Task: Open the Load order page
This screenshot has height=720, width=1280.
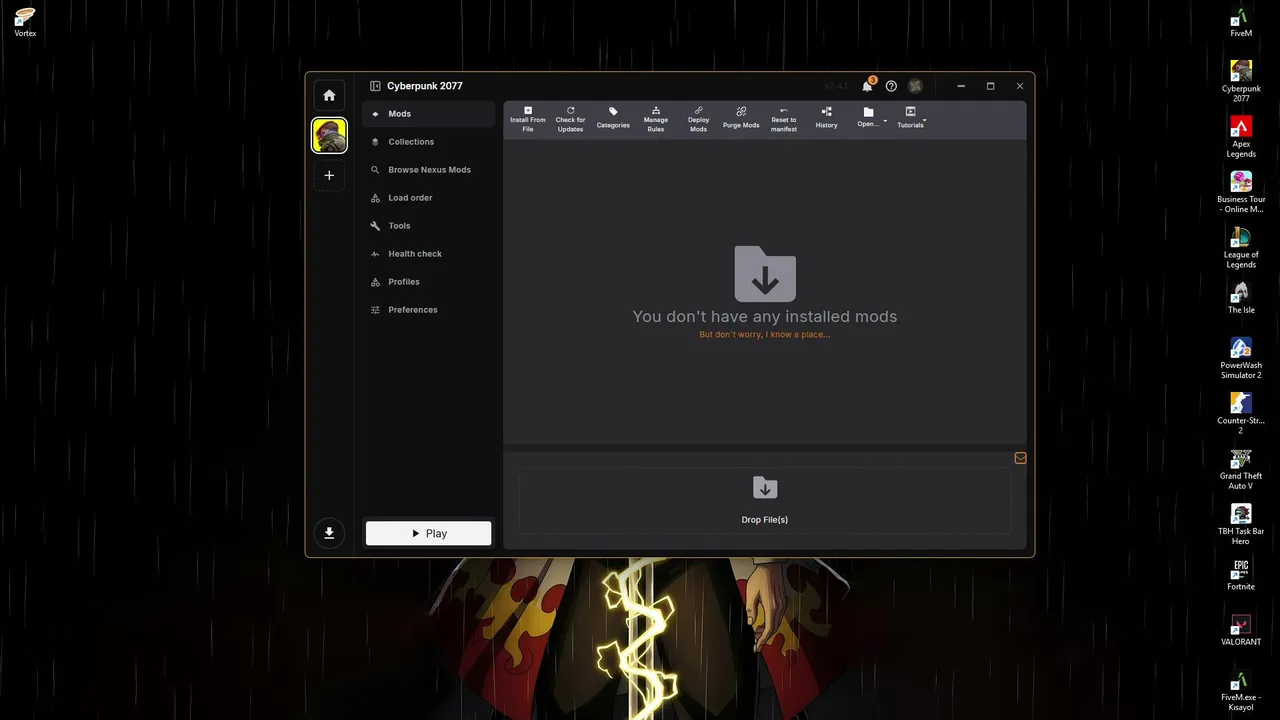Action: coord(428,198)
